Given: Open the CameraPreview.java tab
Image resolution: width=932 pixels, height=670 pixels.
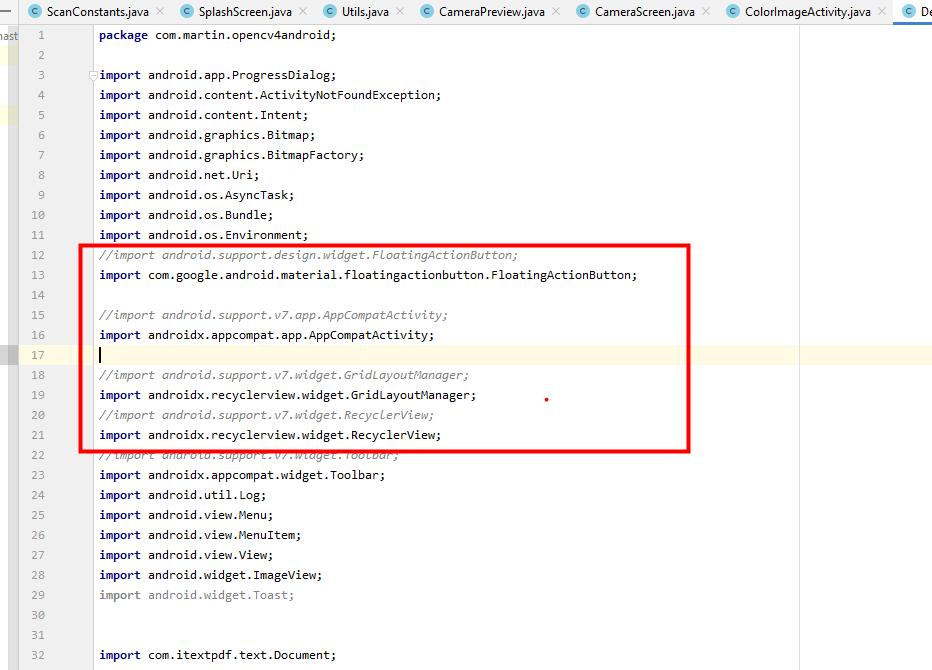Looking at the screenshot, I should [492, 12].
